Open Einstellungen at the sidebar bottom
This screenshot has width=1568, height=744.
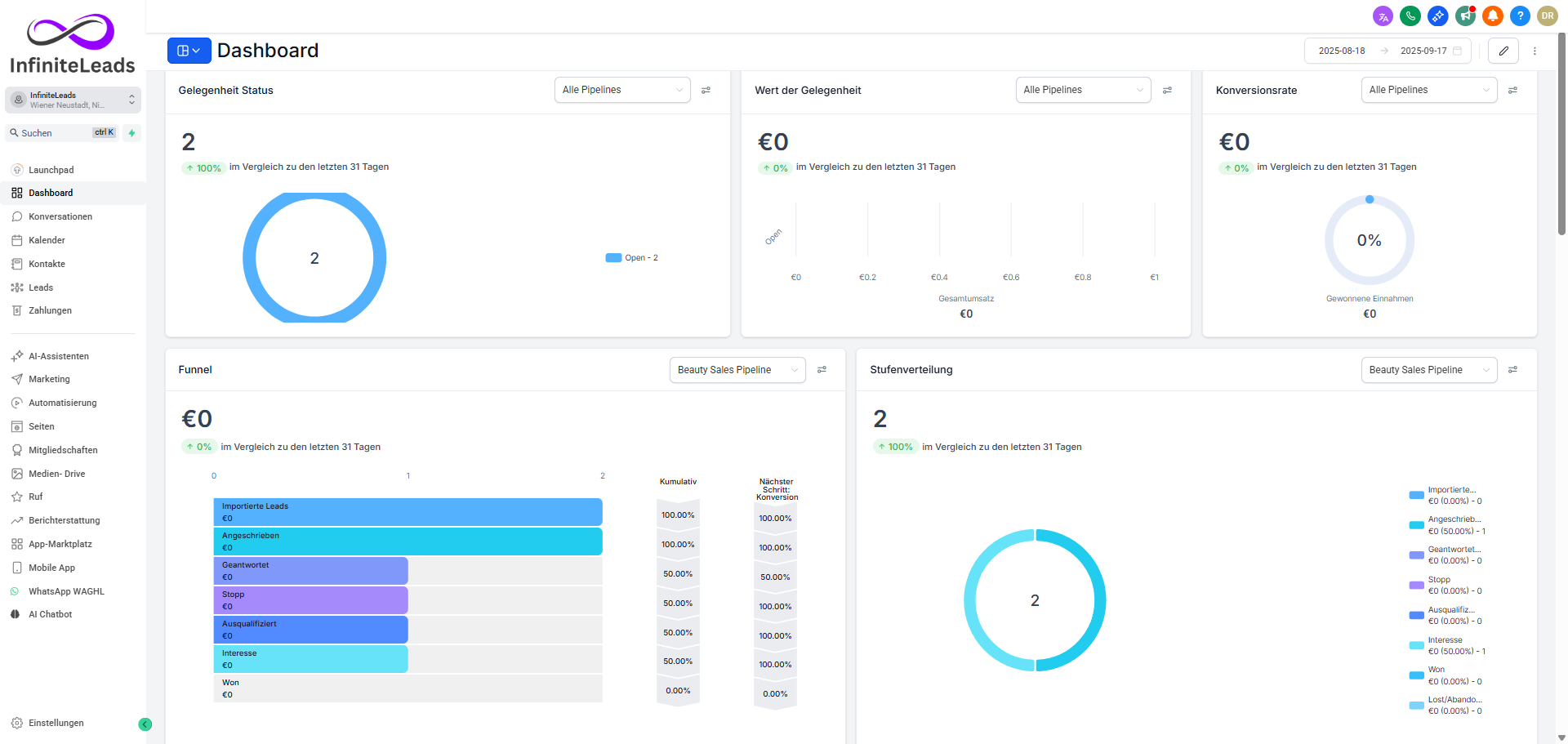click(56, 724)
